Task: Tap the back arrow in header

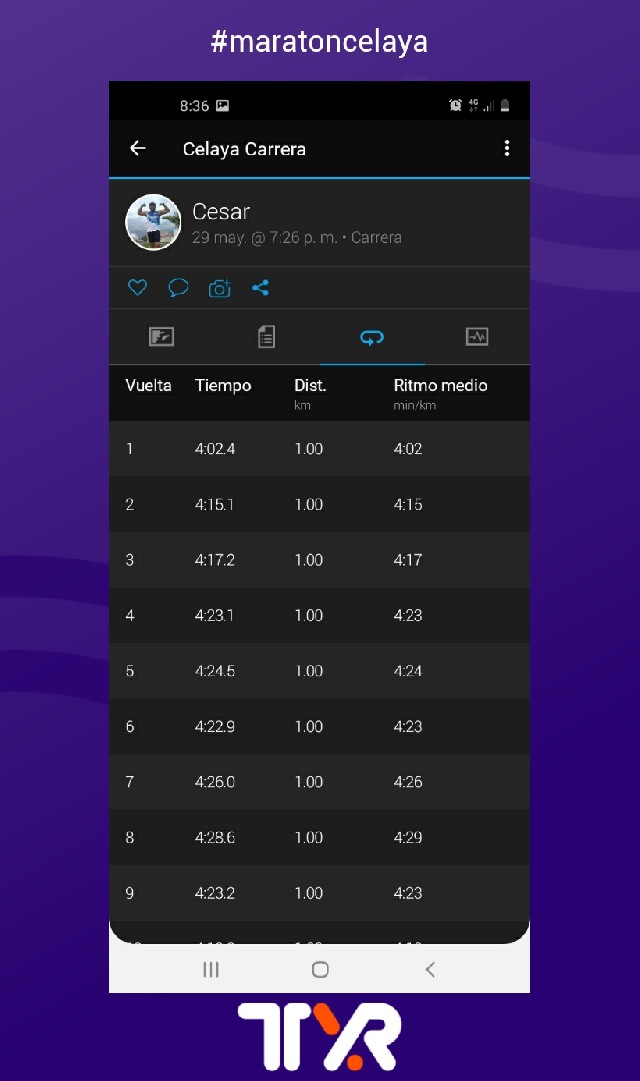Action: tap(138, 148)
